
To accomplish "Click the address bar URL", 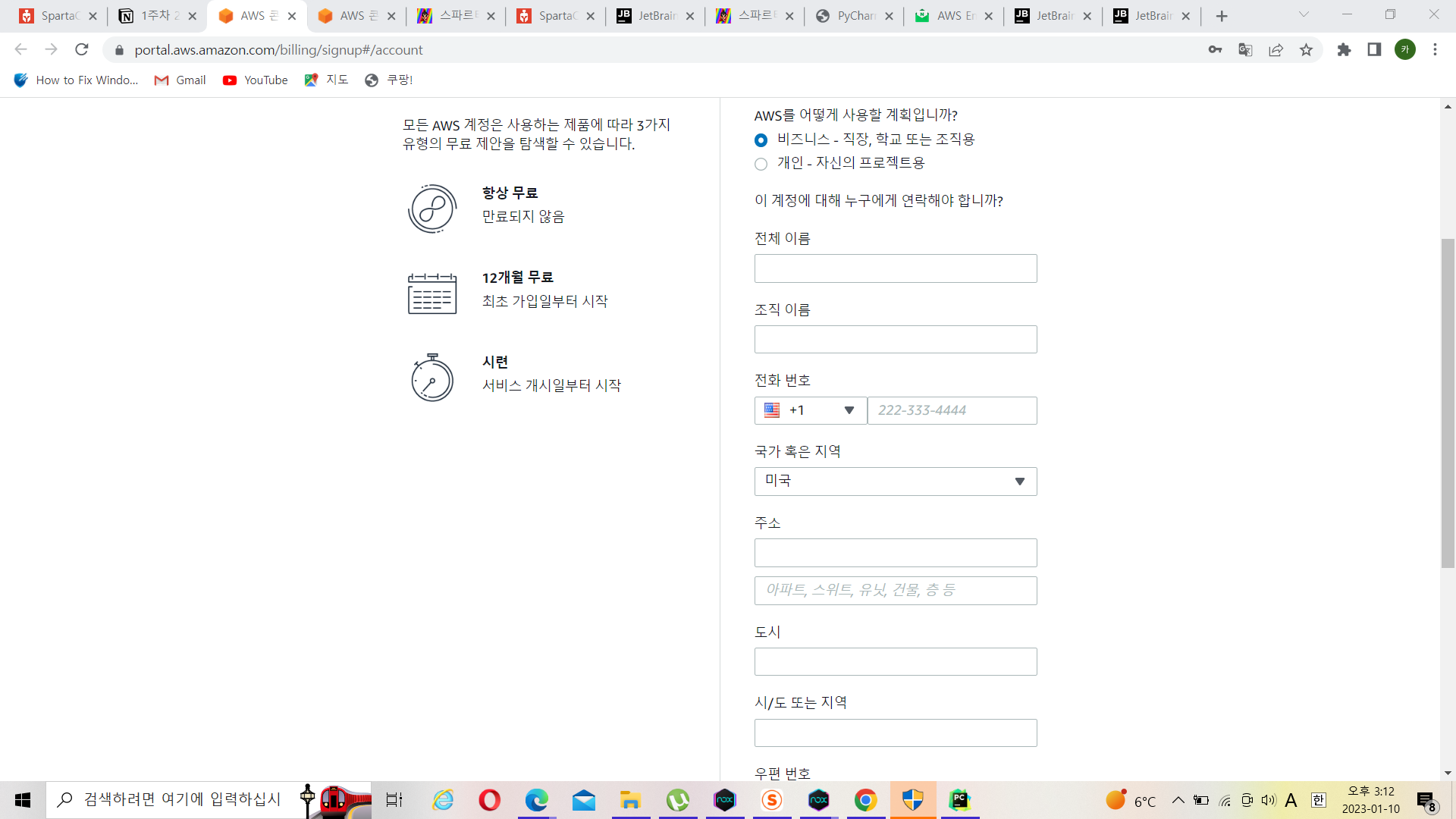I will click(278, 50).
